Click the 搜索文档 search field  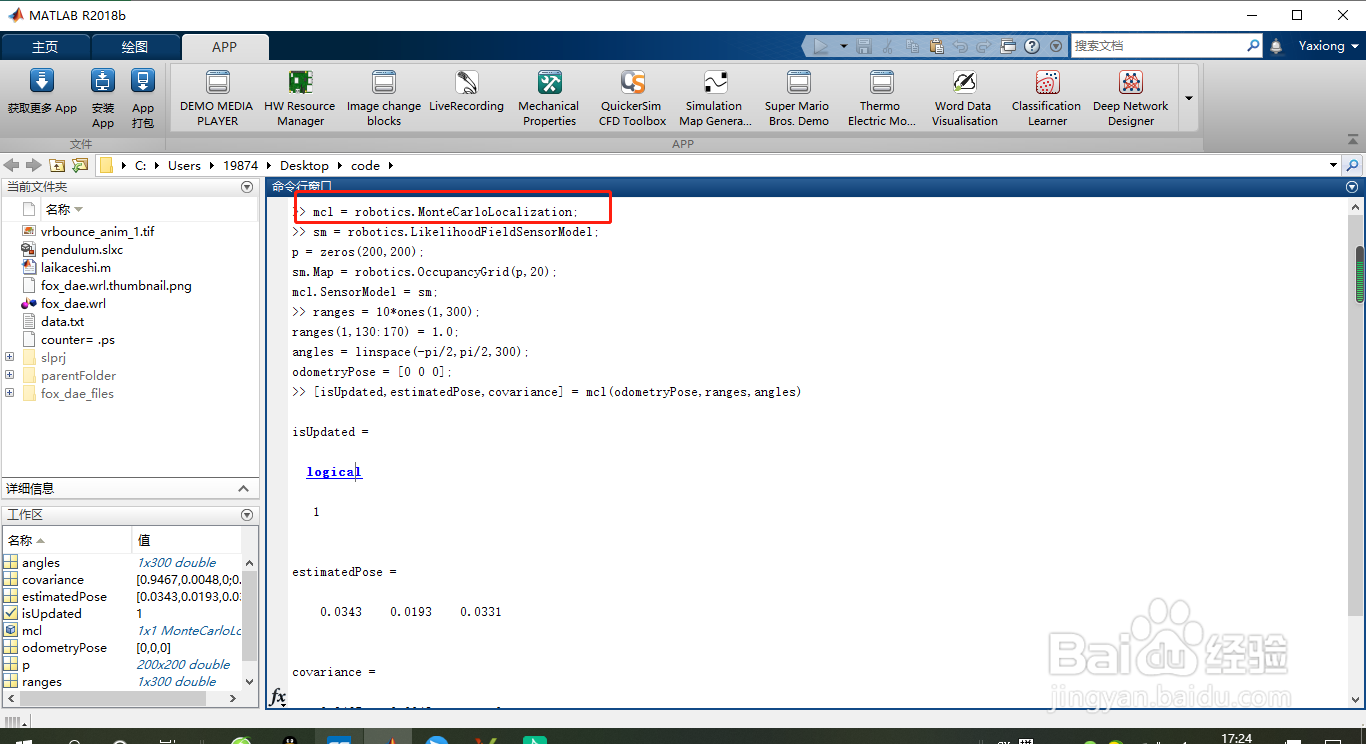(1158, 46)
